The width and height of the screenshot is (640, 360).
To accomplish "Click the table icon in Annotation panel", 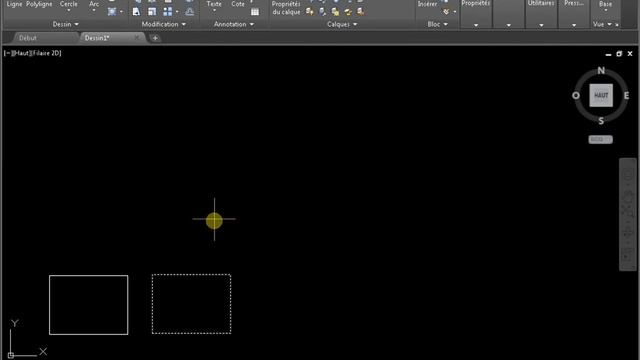I will (x=255, y=12).
